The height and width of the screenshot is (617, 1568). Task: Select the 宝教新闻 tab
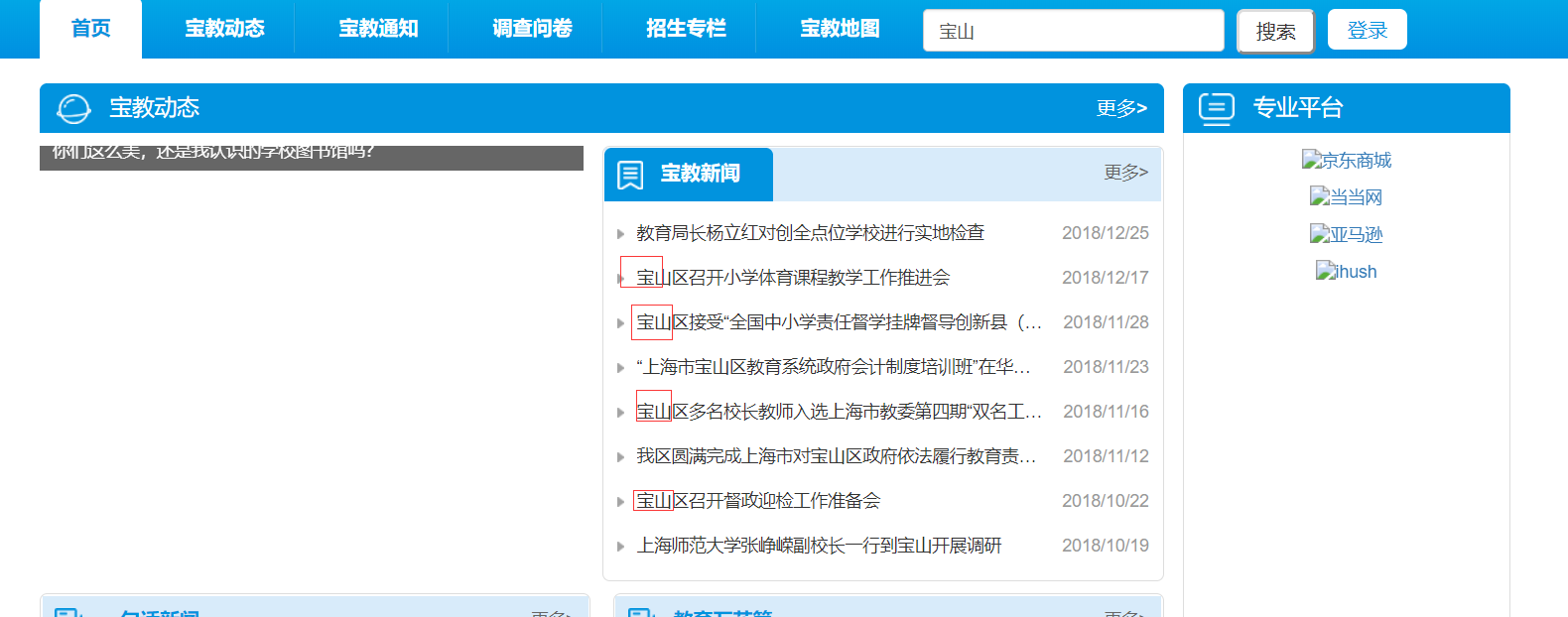[689, 175]
